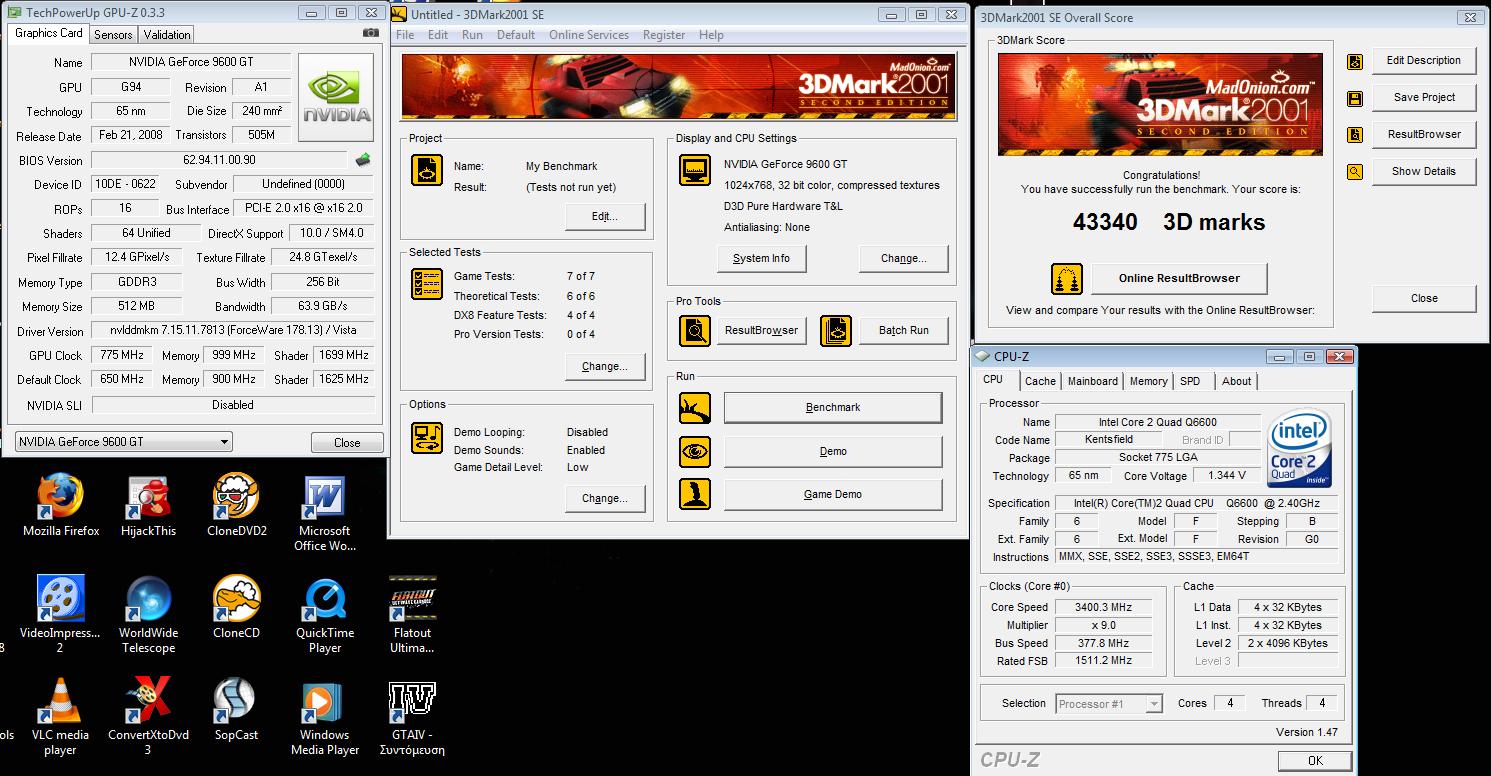Viewport: 1491px width, 776px height.
Task: Click the Demo button
Action: [x=833, y=452]
